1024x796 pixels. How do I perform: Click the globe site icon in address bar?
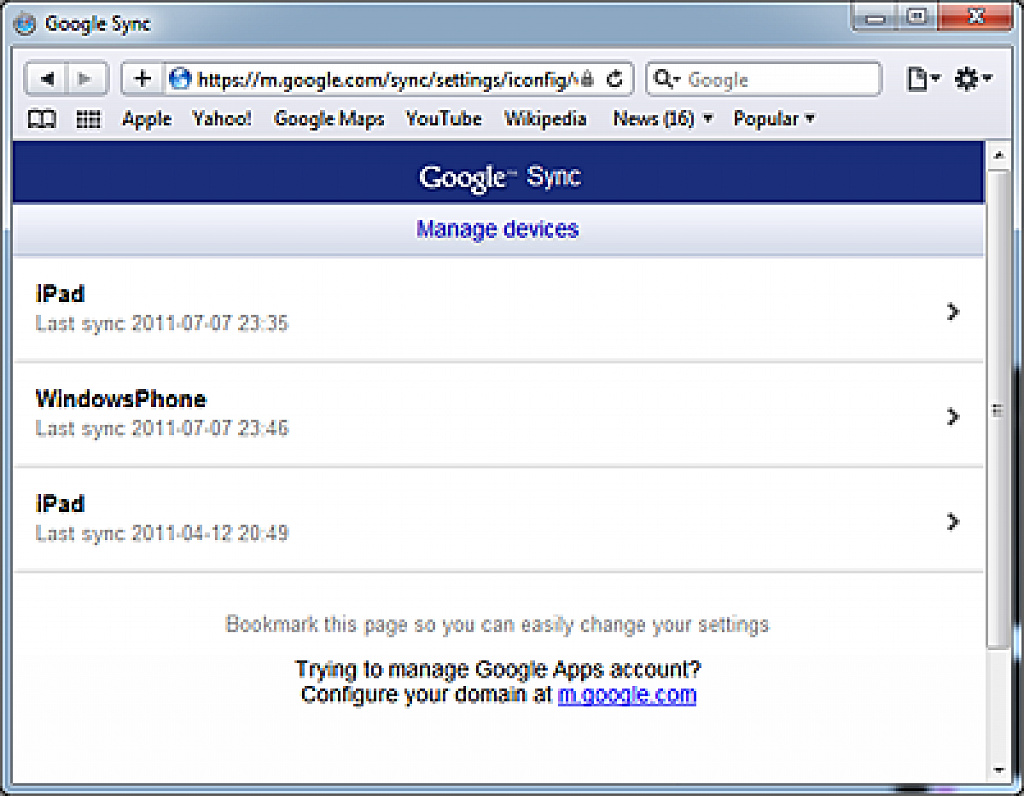click(x=180, y=79)
